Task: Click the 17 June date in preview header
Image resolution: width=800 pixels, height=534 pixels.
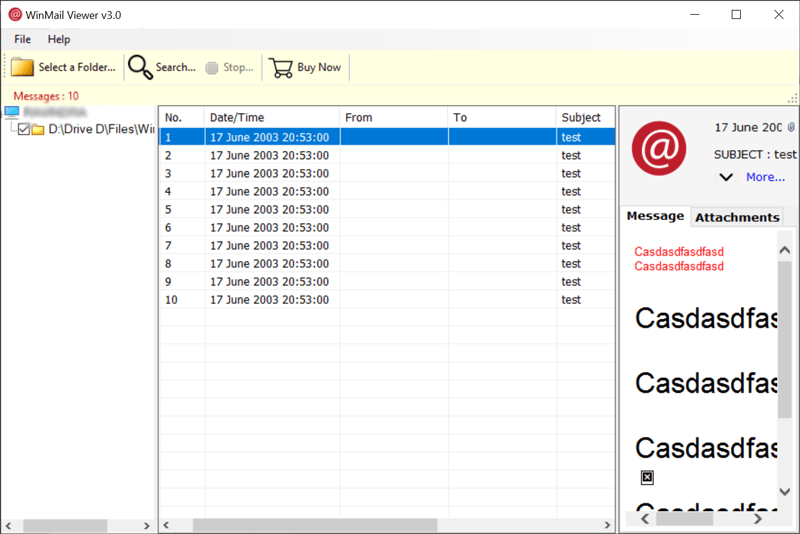Action: (x=748, y=128)
